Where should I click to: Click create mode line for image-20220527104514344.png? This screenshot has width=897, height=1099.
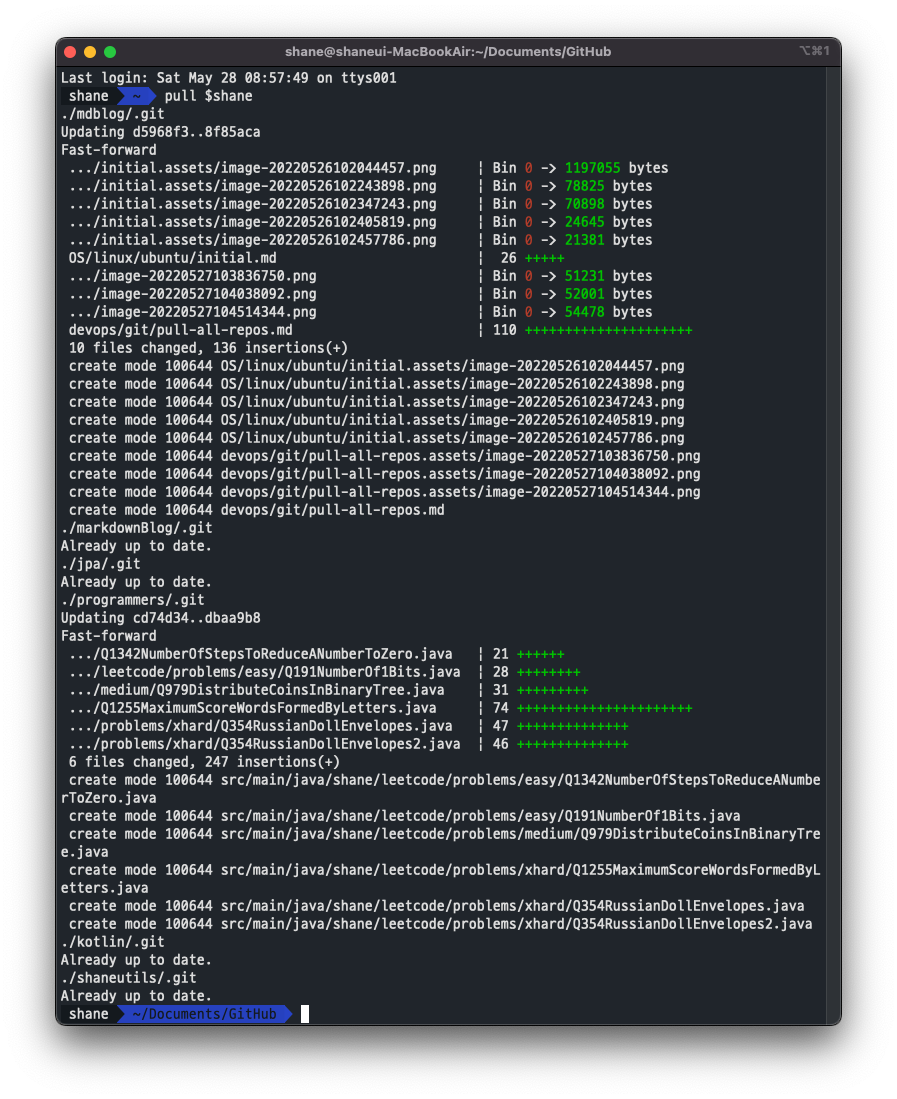385,492
